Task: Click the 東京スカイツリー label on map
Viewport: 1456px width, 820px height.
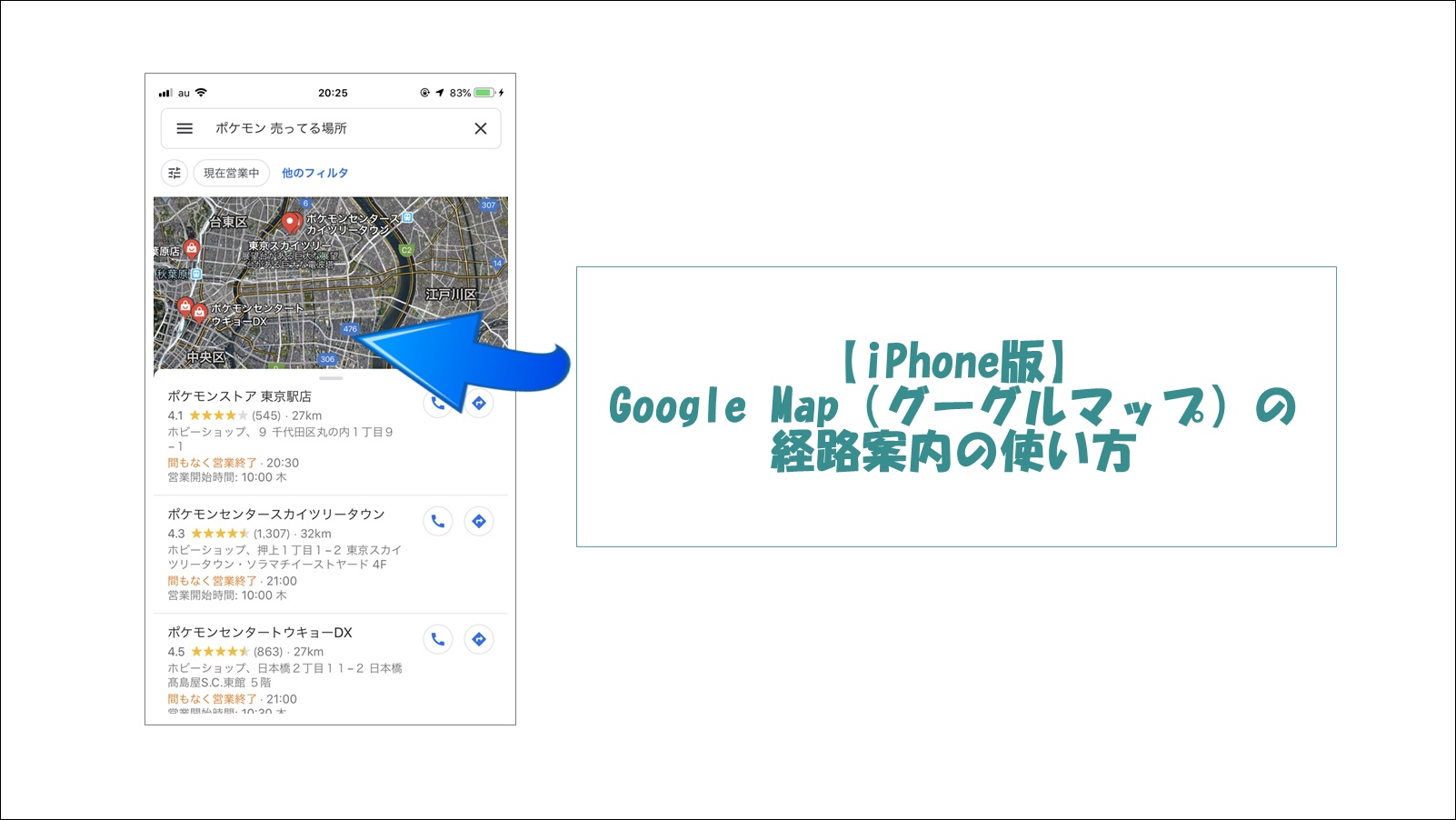Action: point(291,245)
